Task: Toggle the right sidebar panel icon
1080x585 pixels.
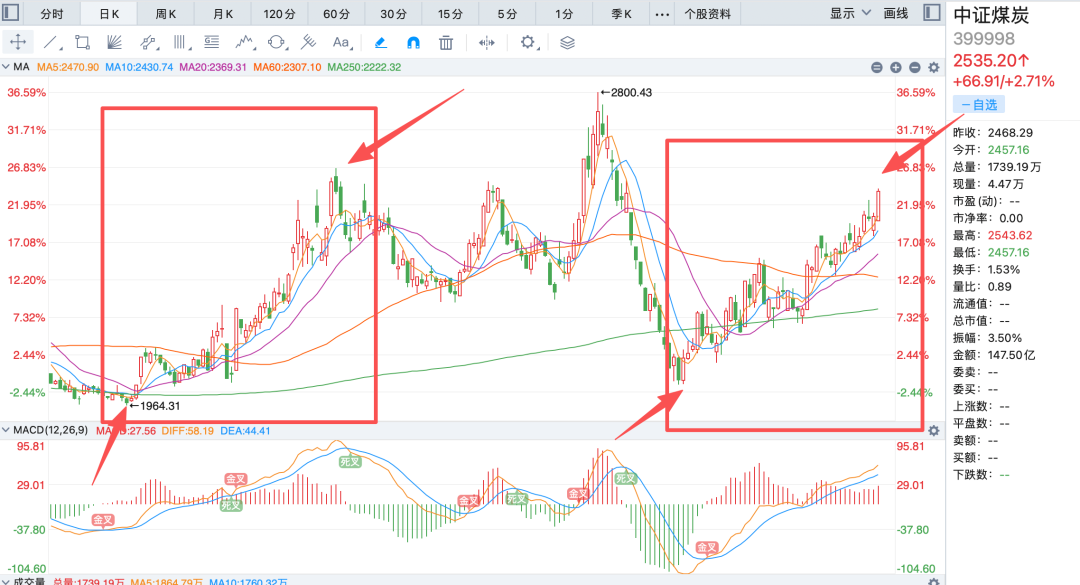Action: (932, 13)
